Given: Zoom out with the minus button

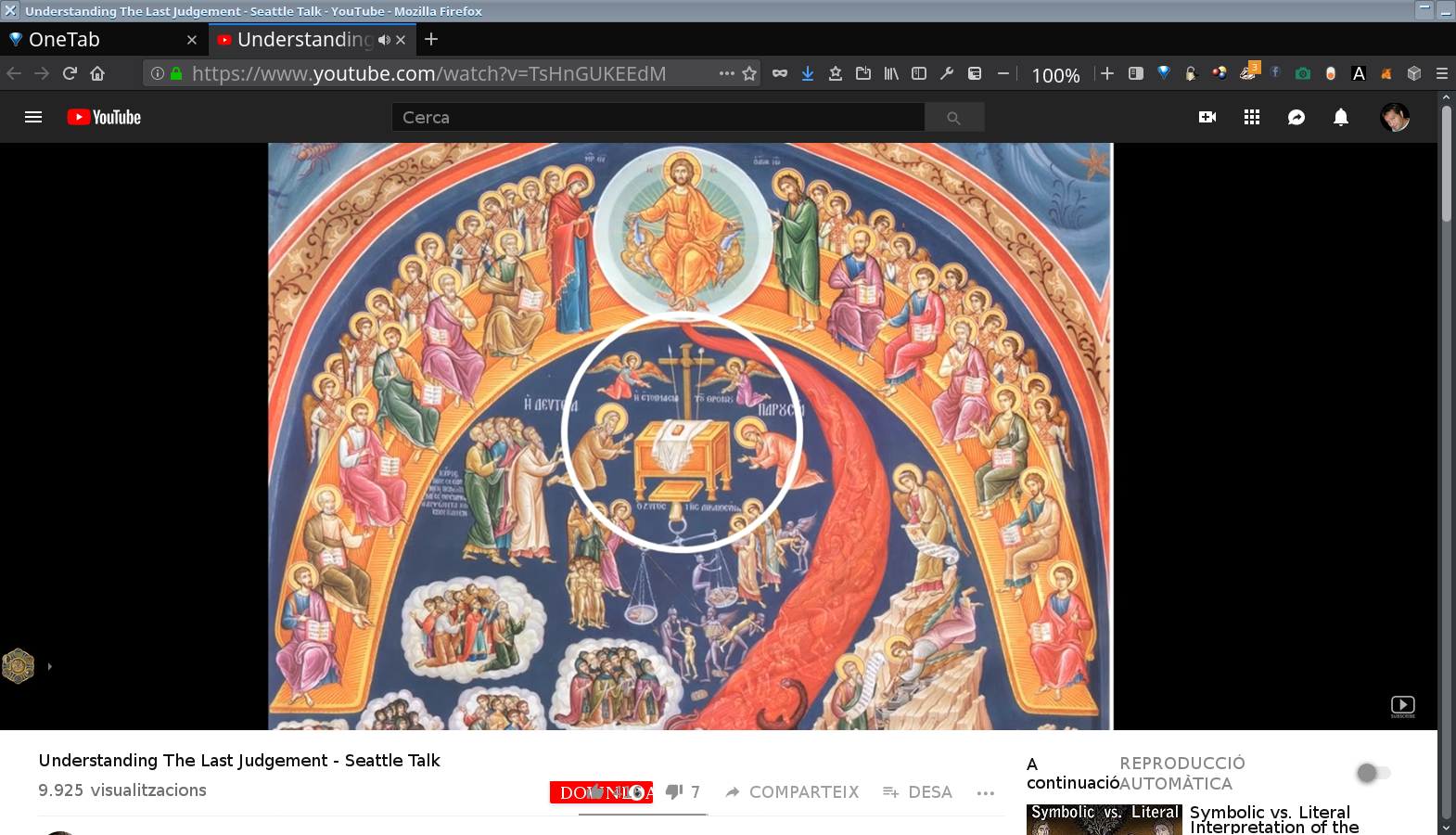Looking at the screenshot, I should pyautogui.click(x=1003, y=73).
